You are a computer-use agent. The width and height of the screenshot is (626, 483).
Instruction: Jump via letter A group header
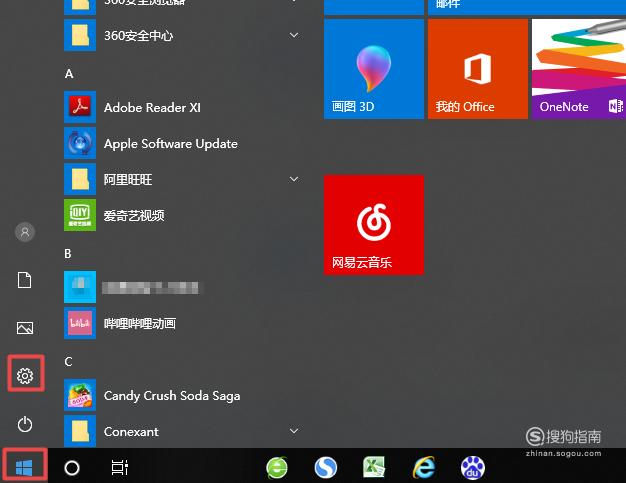69,74
